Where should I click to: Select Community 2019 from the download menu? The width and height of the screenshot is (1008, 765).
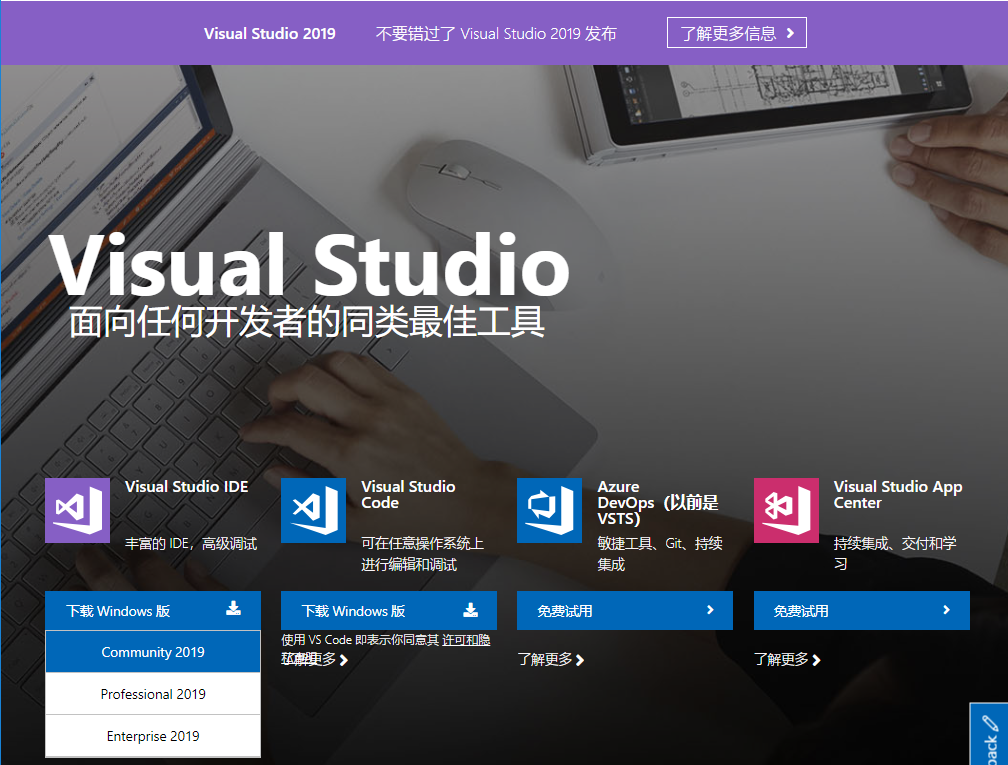click(x=152, y=651)
